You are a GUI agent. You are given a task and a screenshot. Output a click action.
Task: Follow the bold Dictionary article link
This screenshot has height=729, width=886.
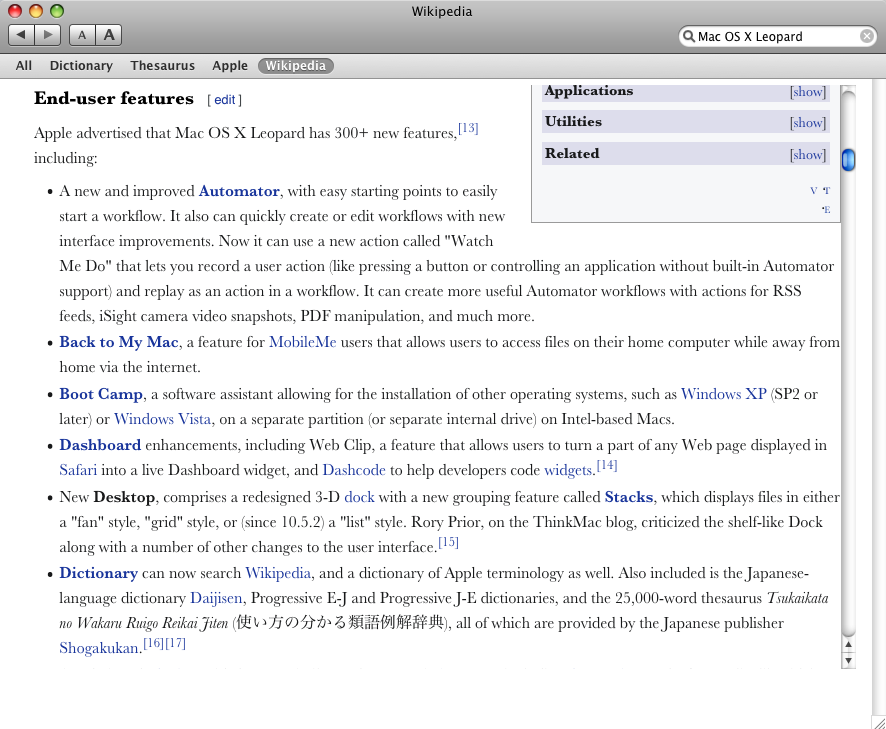[98, 573]
